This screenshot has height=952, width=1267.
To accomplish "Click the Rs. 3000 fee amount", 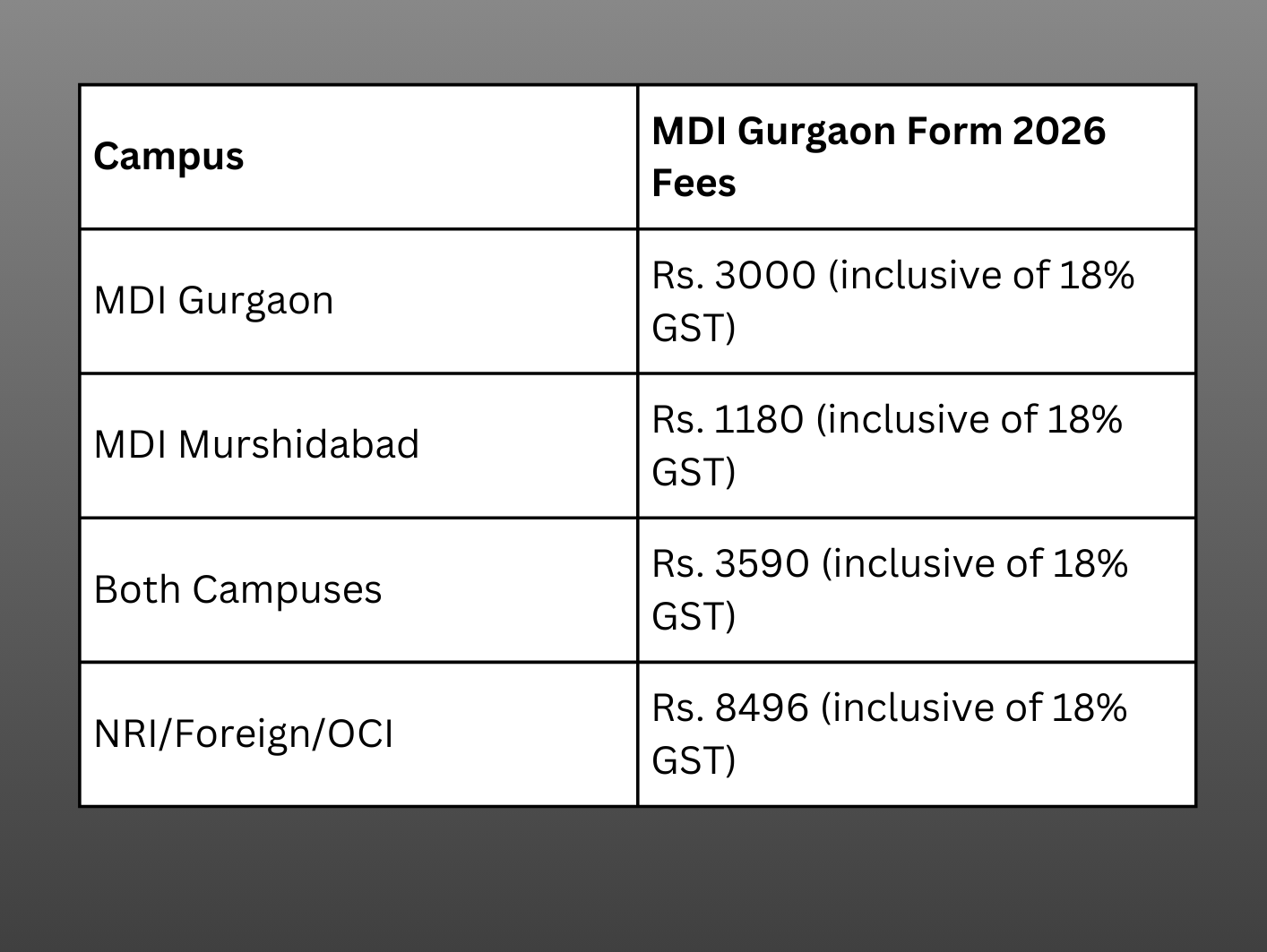I will (x=734, y=275).
